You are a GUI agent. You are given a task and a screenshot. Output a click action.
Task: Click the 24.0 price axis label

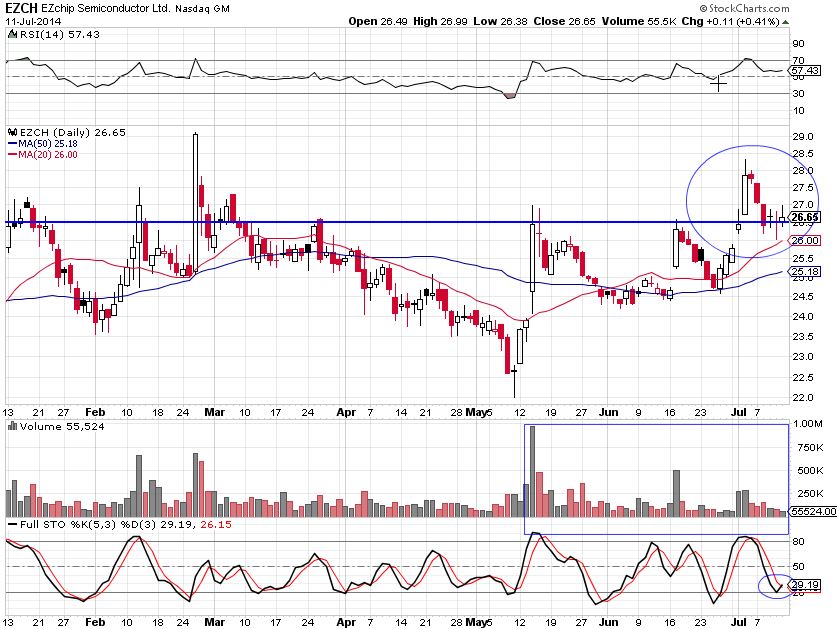click(x=803, y=317)
